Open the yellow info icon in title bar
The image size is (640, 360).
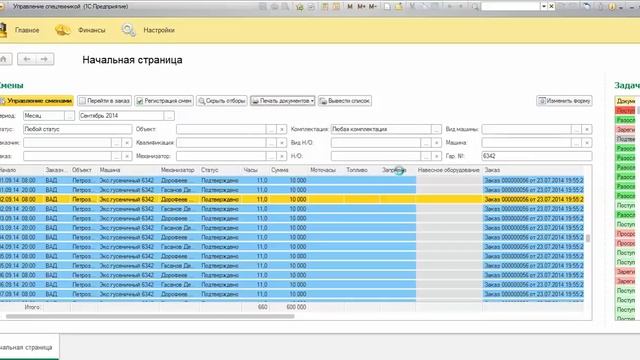[x=611, y=7]
